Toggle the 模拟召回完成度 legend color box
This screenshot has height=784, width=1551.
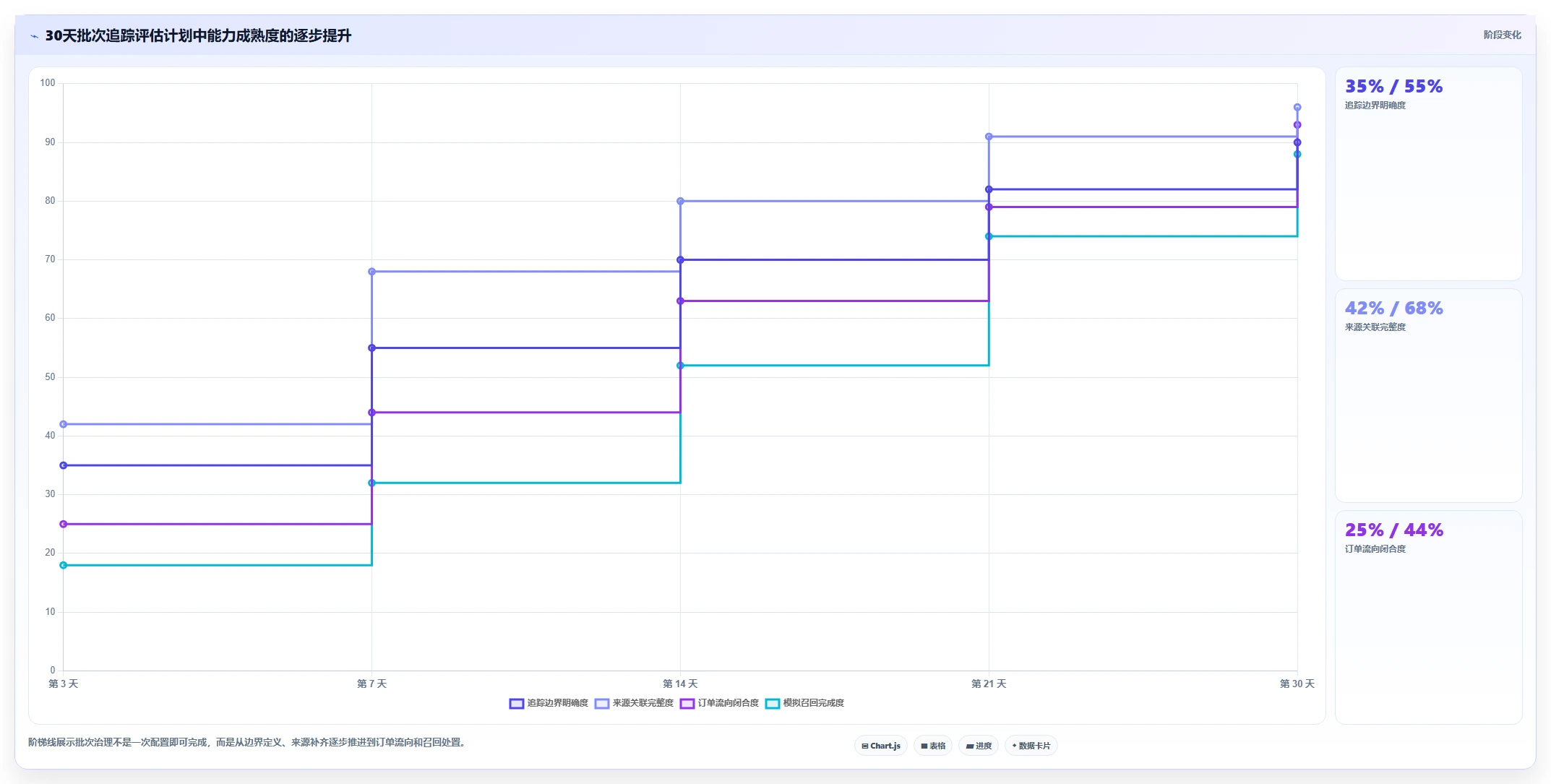[x=773, y=704]
